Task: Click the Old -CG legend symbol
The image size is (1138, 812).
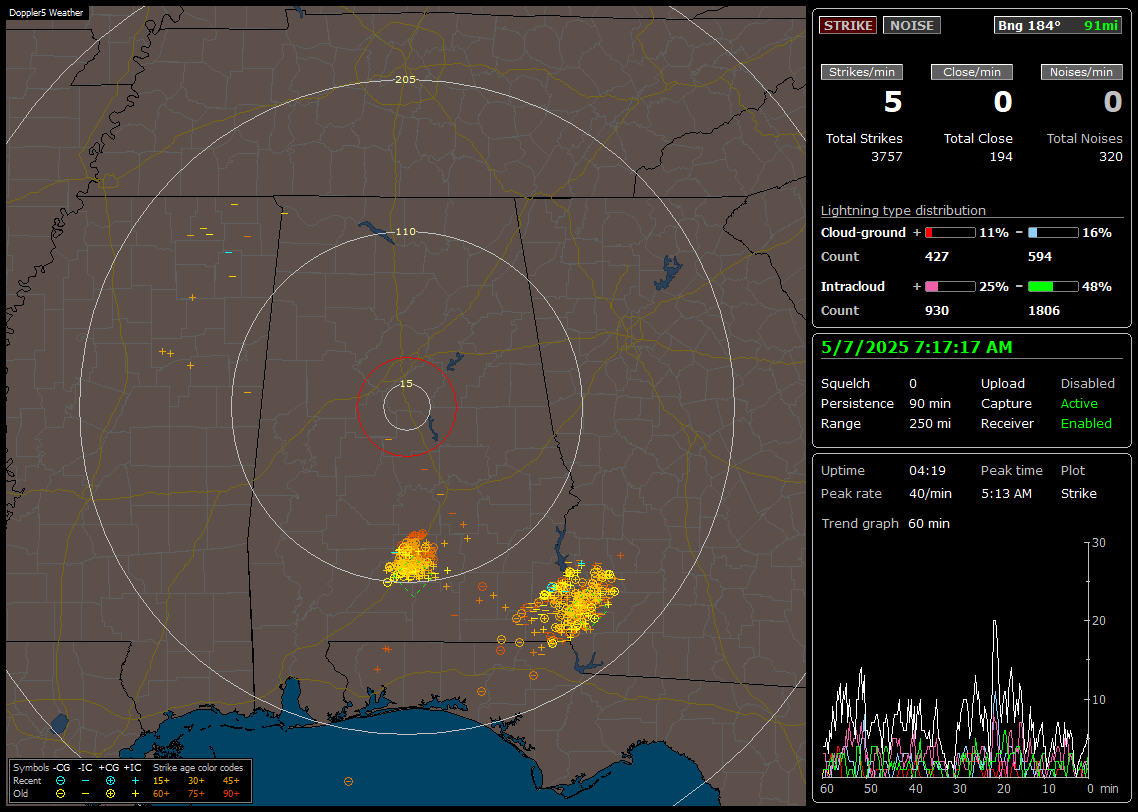Action: (60, 794)
